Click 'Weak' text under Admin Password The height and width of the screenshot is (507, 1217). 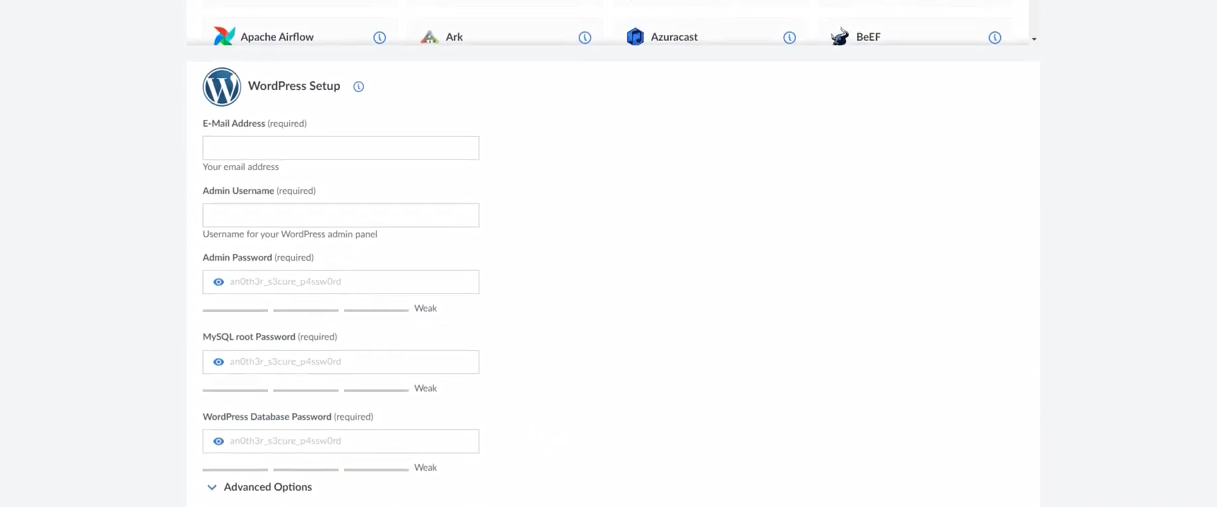pos(425,308)
